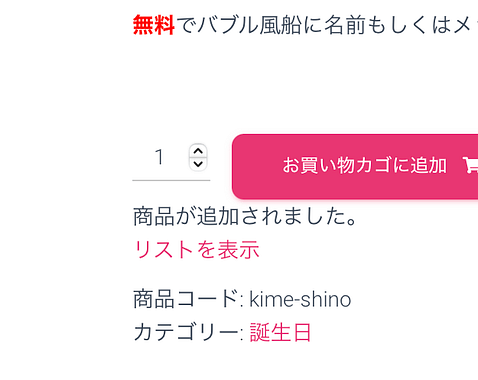478x380 pixels.
Task: Open the リストを表示 link
Action: click(x=196, y=249)
